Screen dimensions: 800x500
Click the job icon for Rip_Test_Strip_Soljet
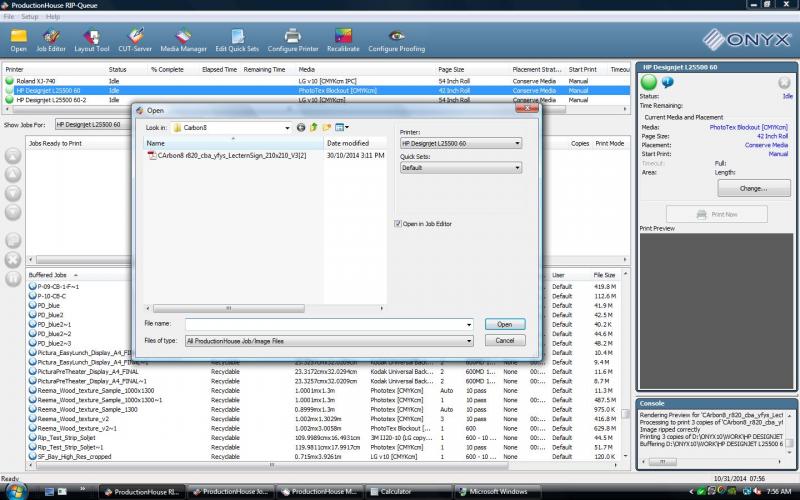pyautogui.click(x=33, y=437)
